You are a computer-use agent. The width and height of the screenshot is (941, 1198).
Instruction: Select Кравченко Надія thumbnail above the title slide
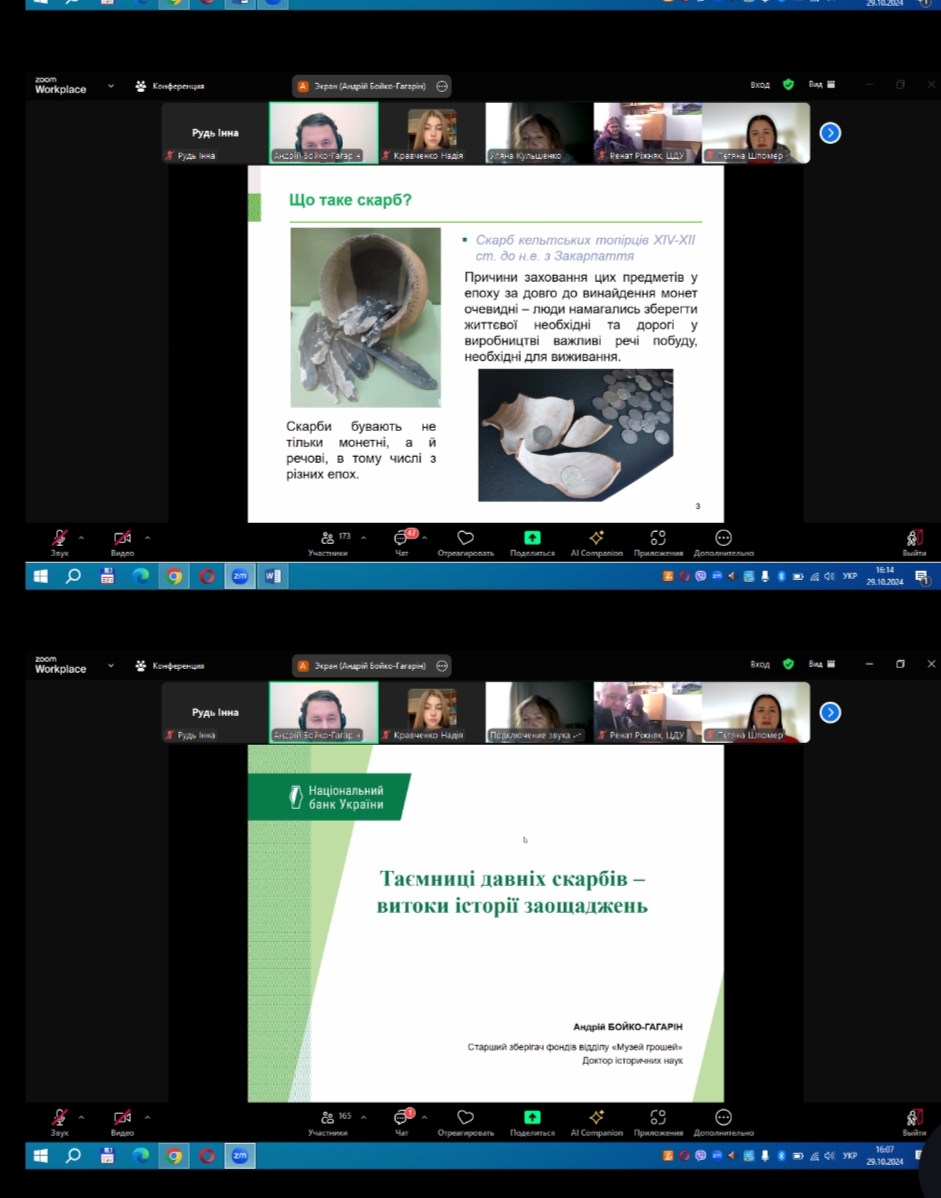click(x=432, y=712)
